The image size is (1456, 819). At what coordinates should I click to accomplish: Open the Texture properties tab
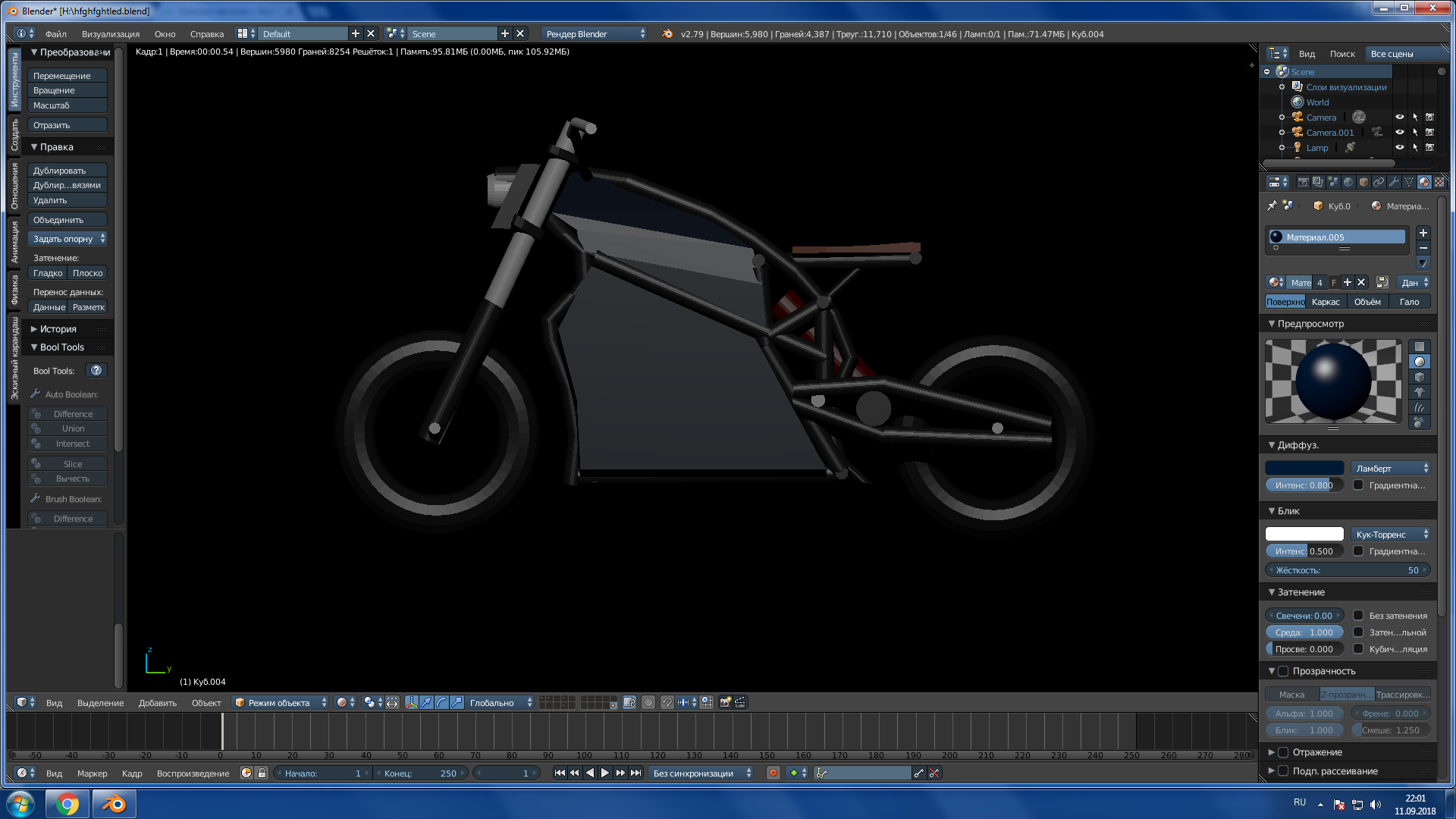(1439, 182)
